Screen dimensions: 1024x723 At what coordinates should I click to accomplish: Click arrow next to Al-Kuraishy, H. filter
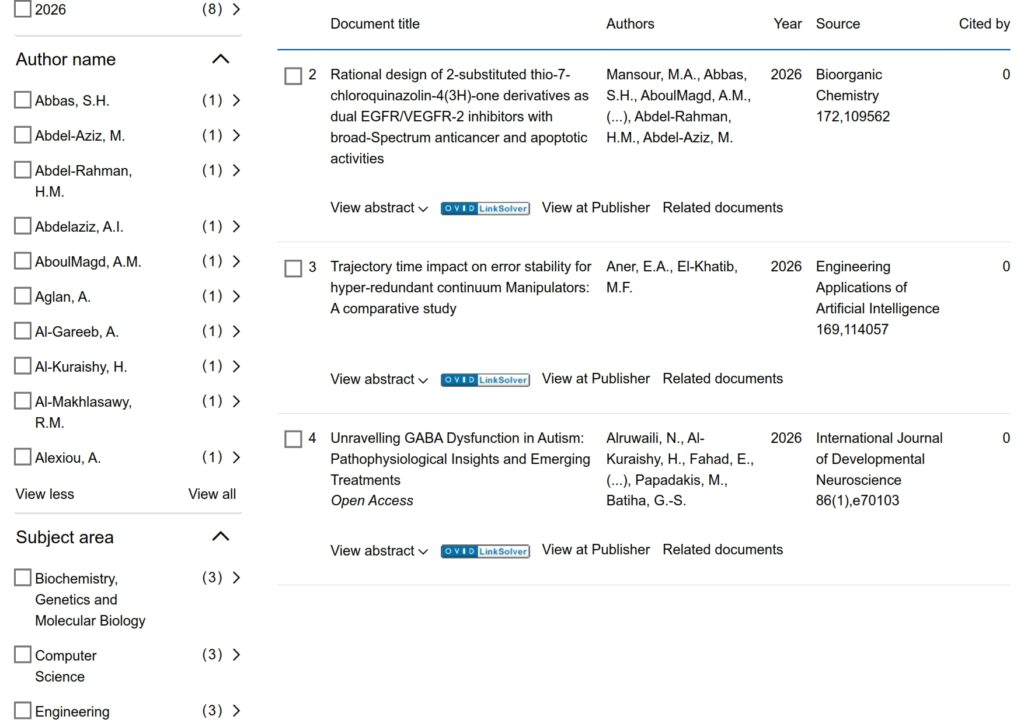[x=236, y=366]
